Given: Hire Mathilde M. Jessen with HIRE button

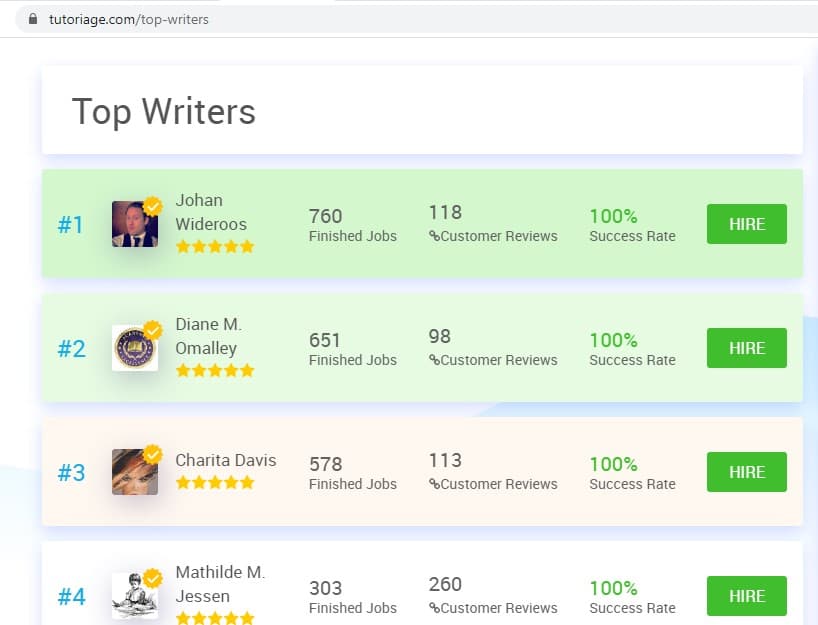Looking at the screenshot, I should point(747,596).
